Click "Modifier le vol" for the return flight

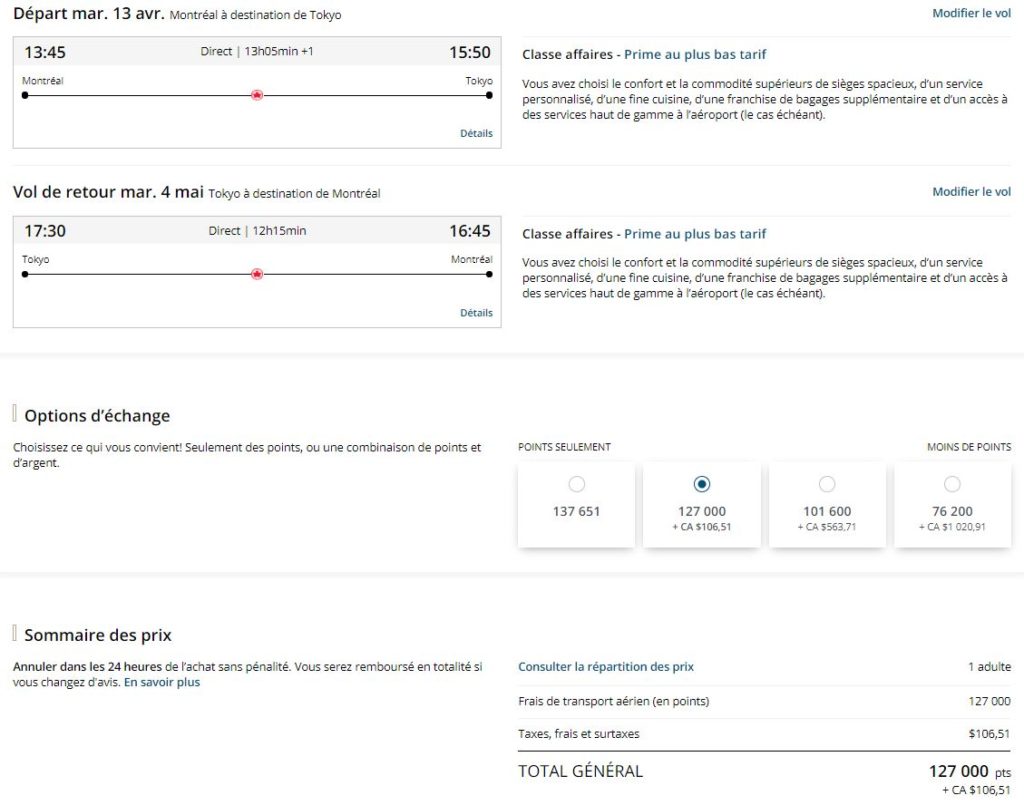[x=971, y=191]
